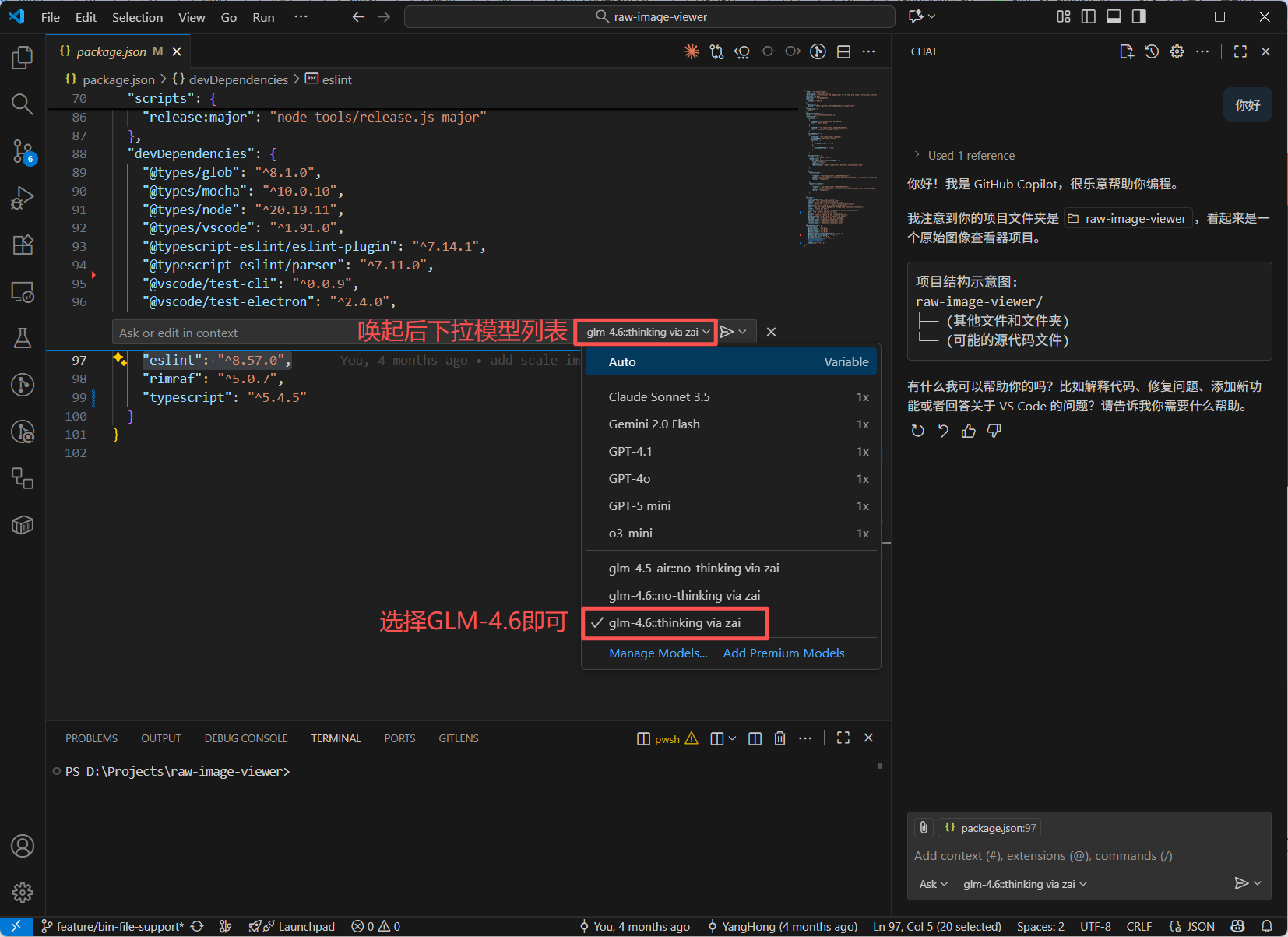Screen dimensions: 1288x937
Task: Start a new chat in Copilot panel
Action: (1126, 51)
